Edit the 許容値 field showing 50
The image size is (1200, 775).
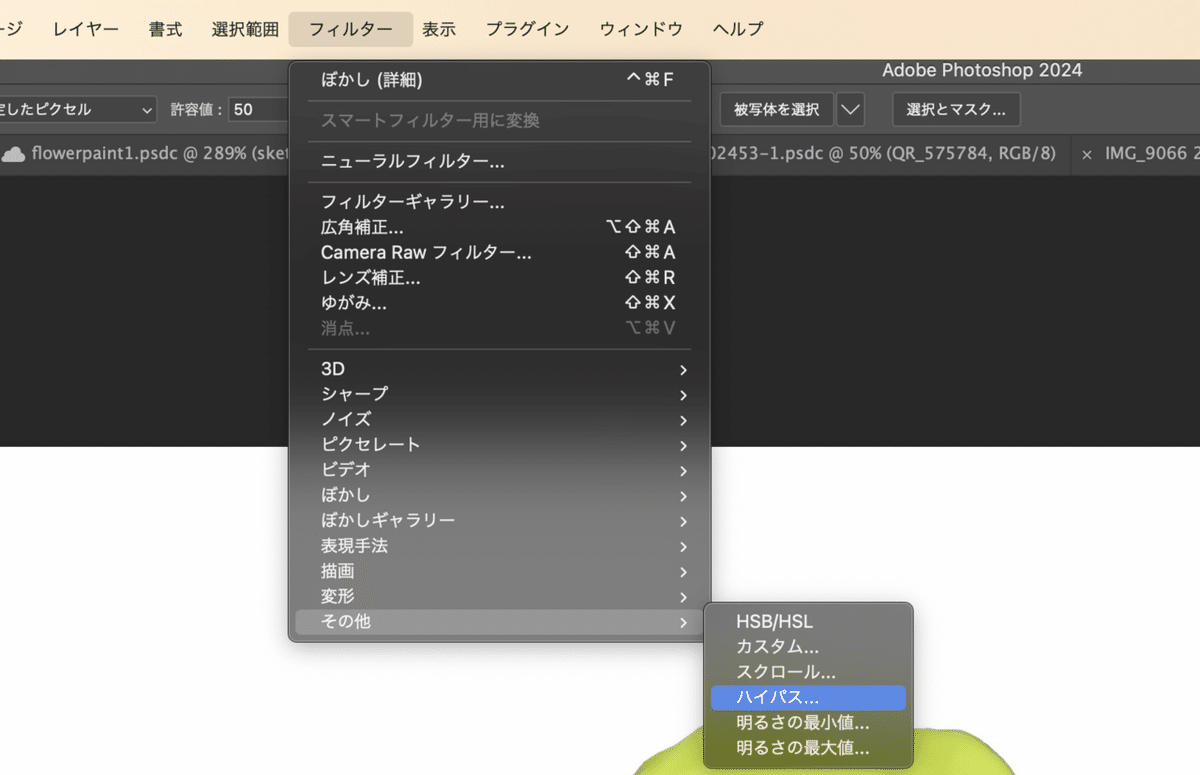[258, 109]
